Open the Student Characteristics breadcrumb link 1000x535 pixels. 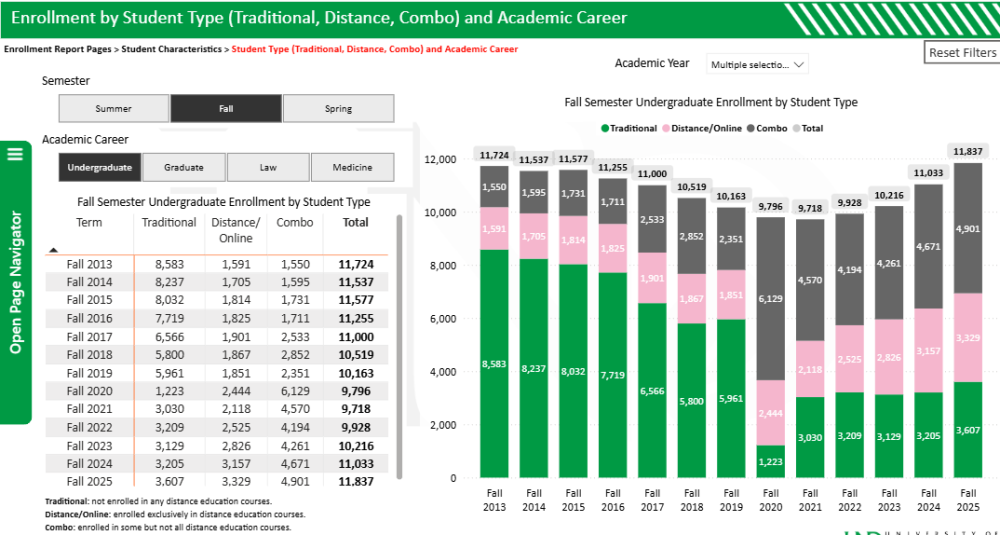pos(171,48)
